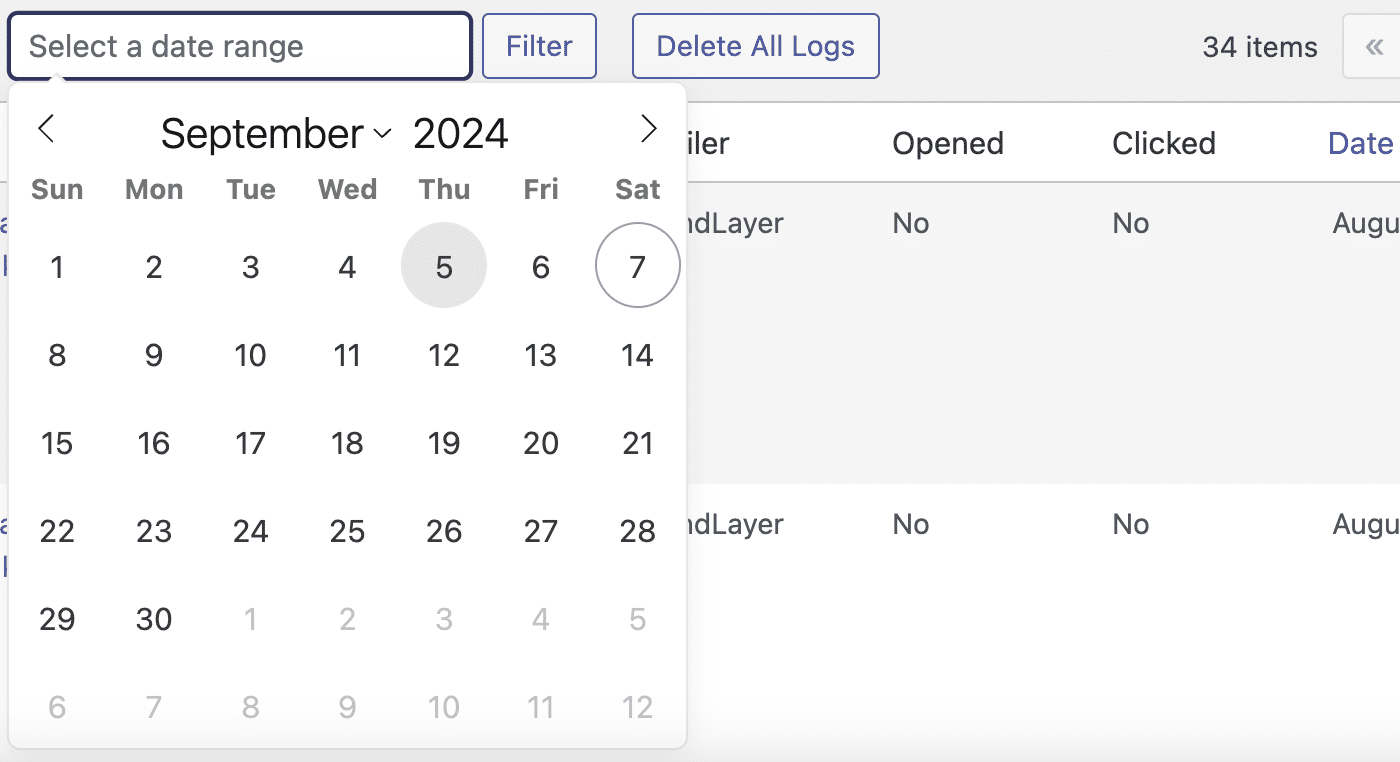
Task: Click the Clicked column header
Action: point(1163,143)
